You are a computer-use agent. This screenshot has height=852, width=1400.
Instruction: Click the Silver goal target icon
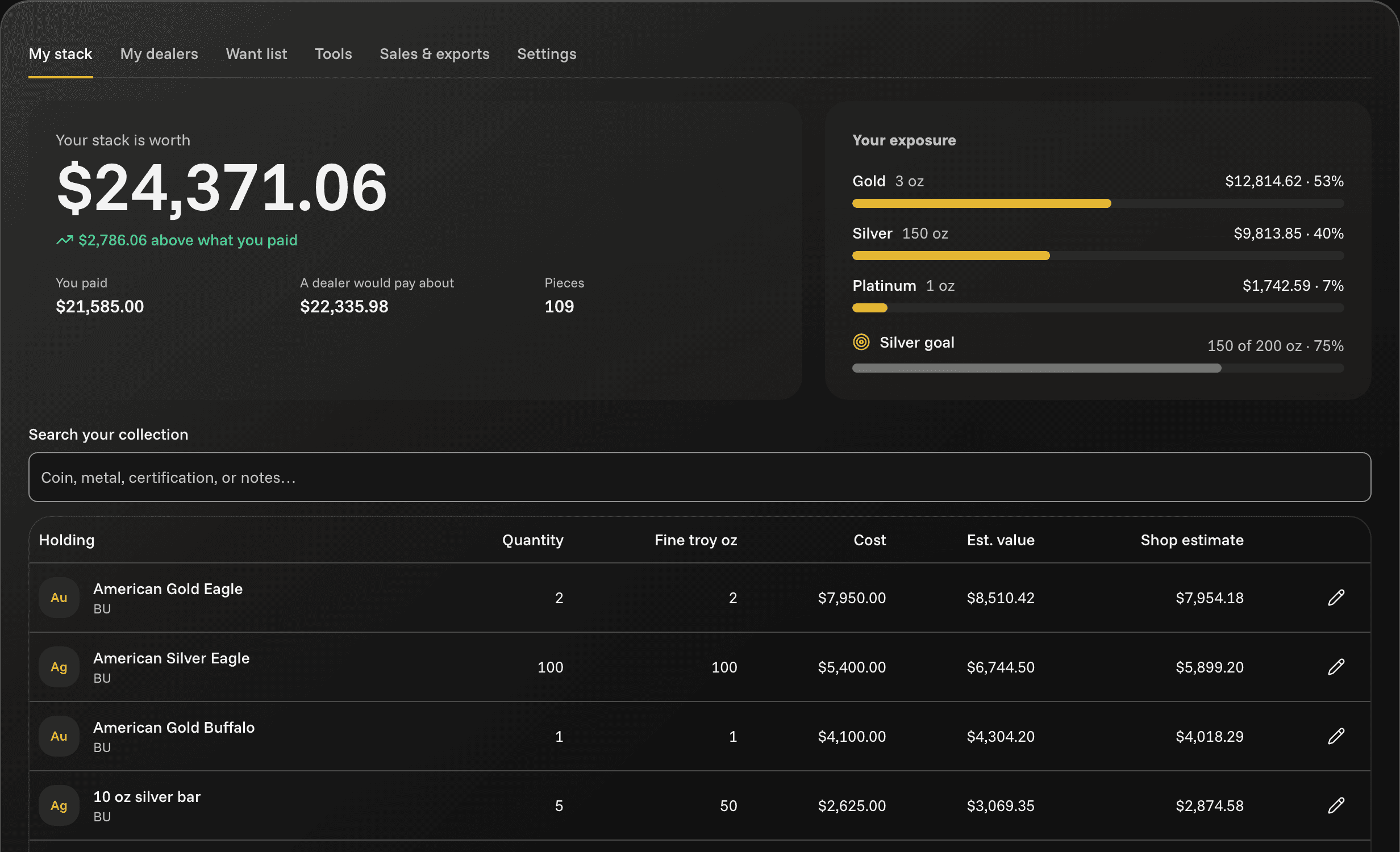(861, 342)
